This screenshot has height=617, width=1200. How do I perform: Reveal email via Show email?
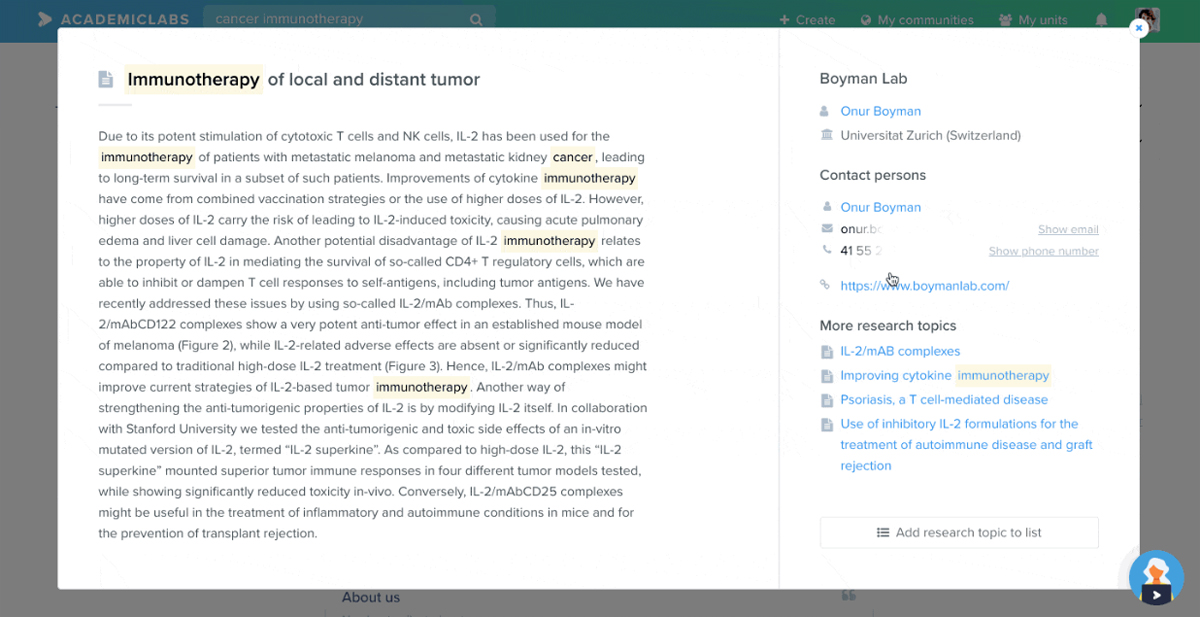click(x=1067, y=230)
